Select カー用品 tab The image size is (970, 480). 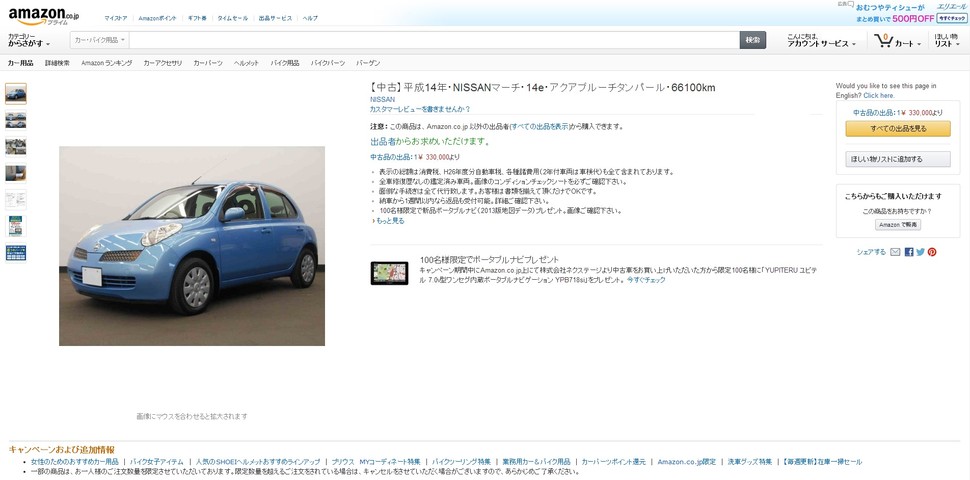tap(20, 63)
